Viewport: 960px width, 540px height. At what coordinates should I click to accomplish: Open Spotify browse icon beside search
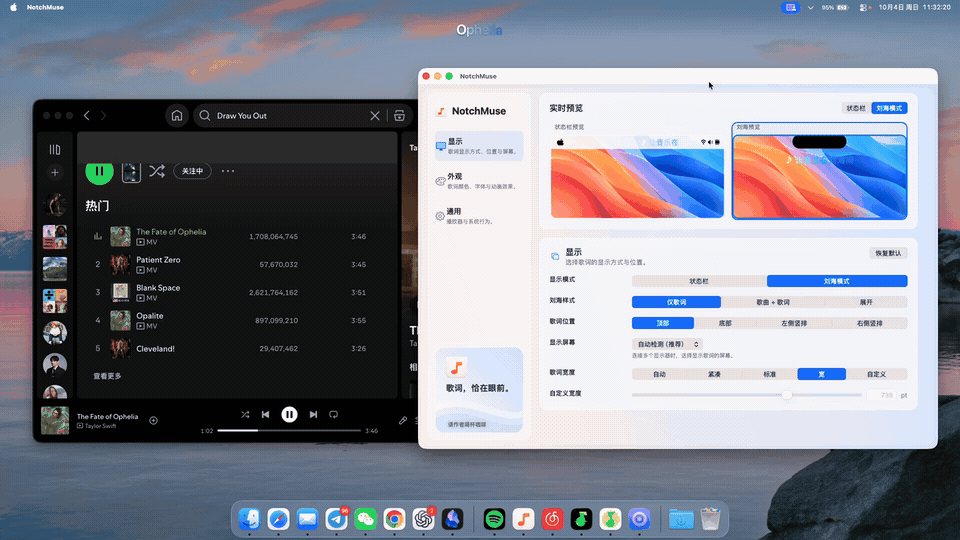[399, 115]
